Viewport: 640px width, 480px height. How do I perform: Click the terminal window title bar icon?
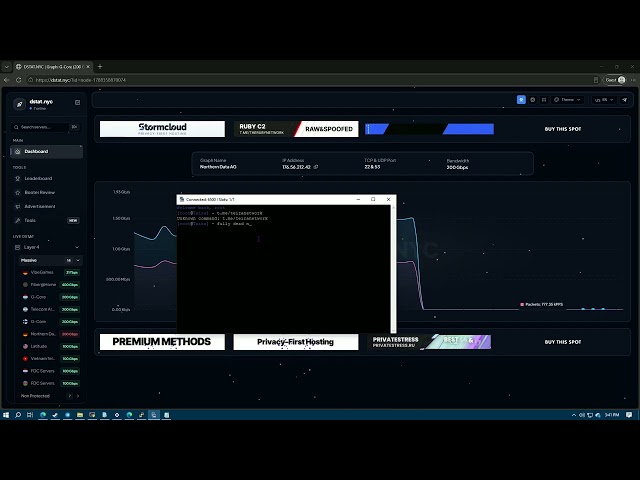click(182, 200)
